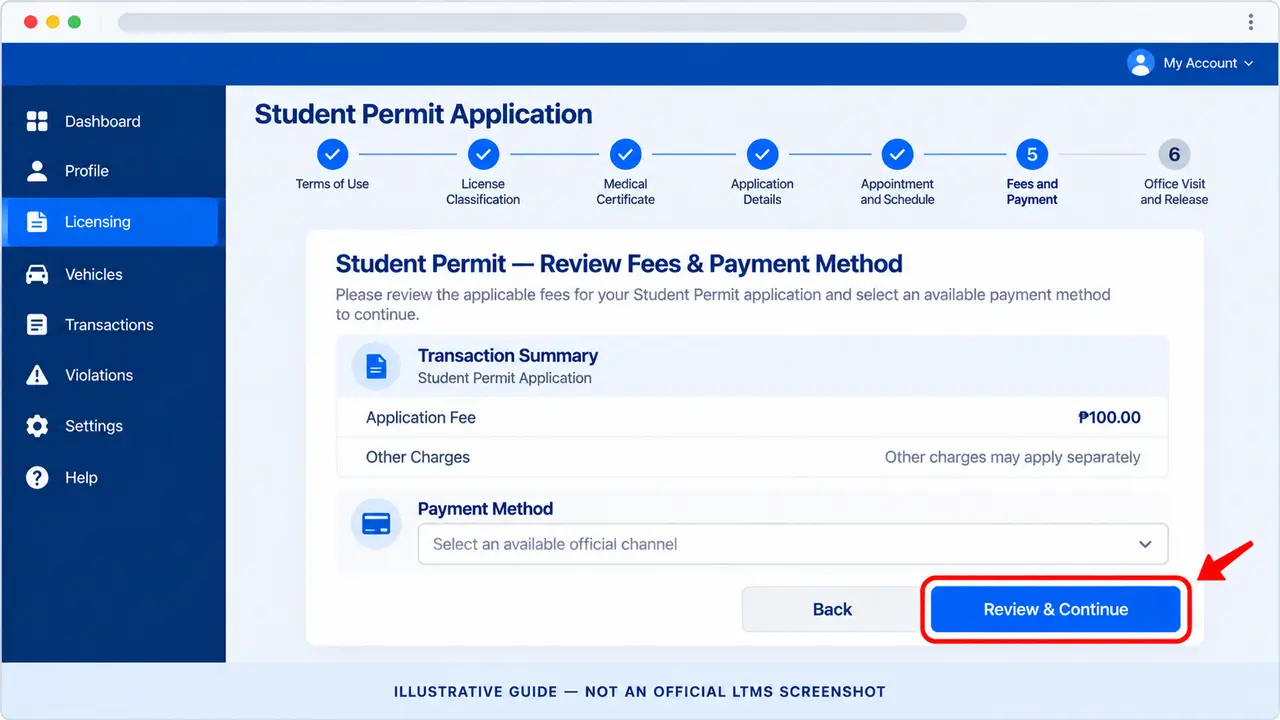Viewport: 1280px width, 720px height.
Task: Click the Help question mark icon
Action: (x=37, y=477)
